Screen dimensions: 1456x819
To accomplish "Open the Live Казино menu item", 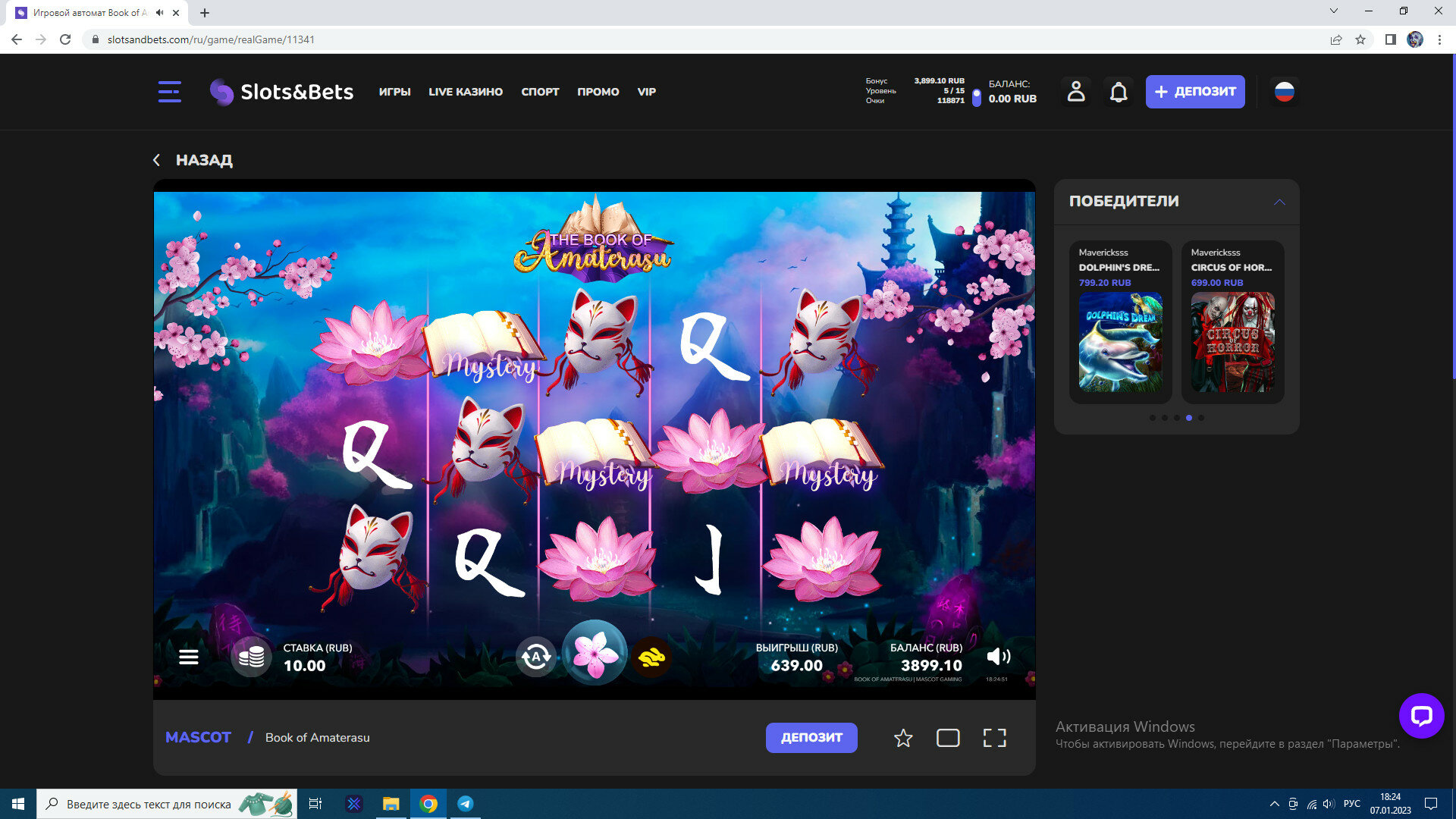I will 466,92.
